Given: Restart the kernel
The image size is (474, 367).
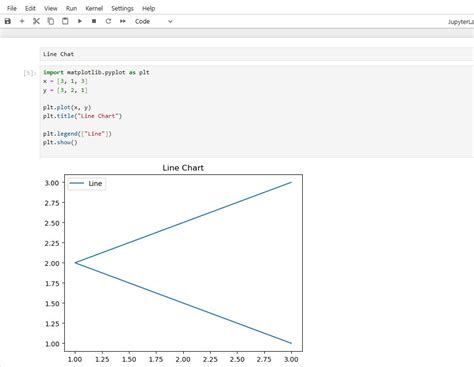Looking at the screenshot, I should (x=108, y=21).
